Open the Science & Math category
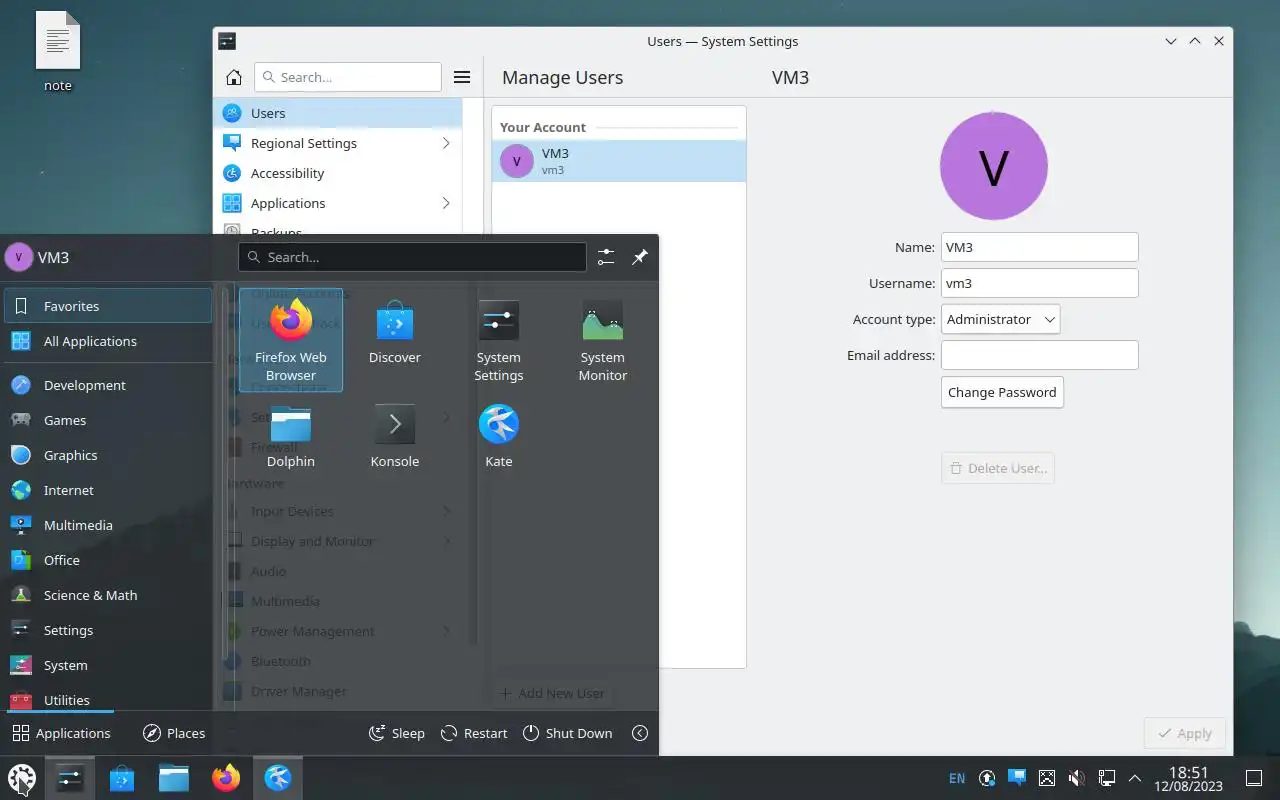Screen dimensions: 1280x800 [107, 595]
